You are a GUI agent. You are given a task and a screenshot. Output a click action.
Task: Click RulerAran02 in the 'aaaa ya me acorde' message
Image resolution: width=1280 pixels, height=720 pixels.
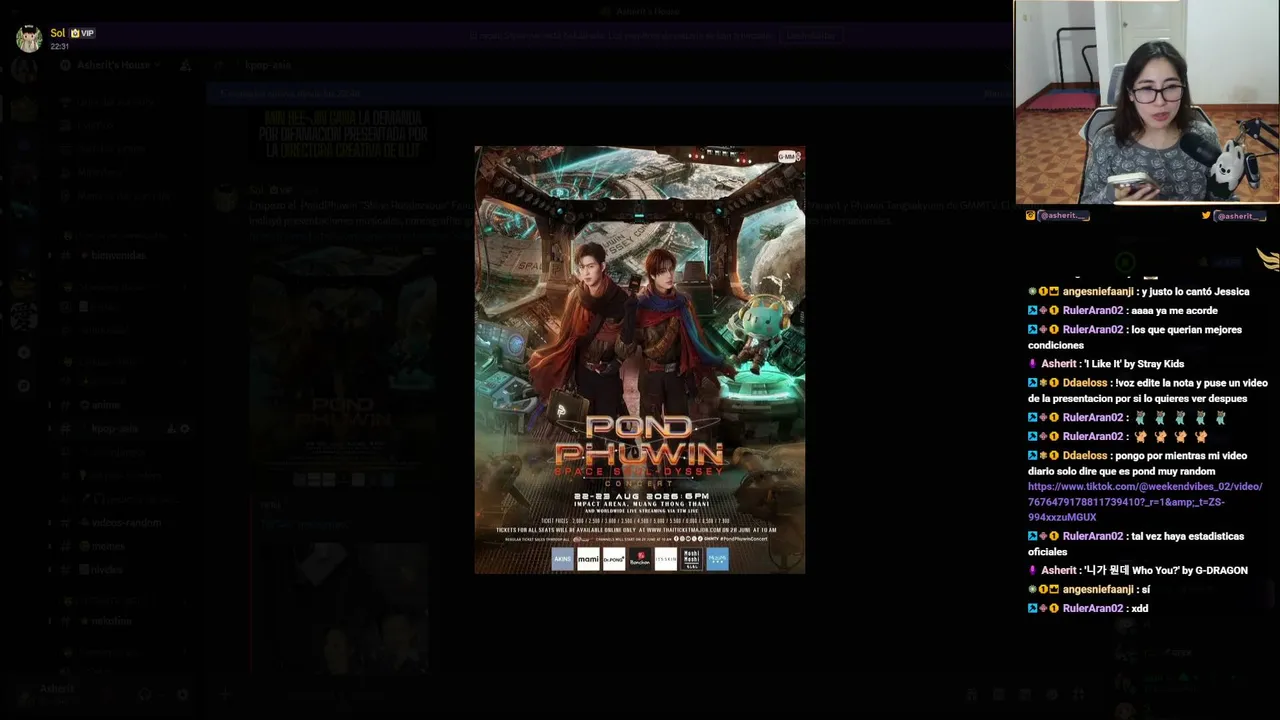1093,311
